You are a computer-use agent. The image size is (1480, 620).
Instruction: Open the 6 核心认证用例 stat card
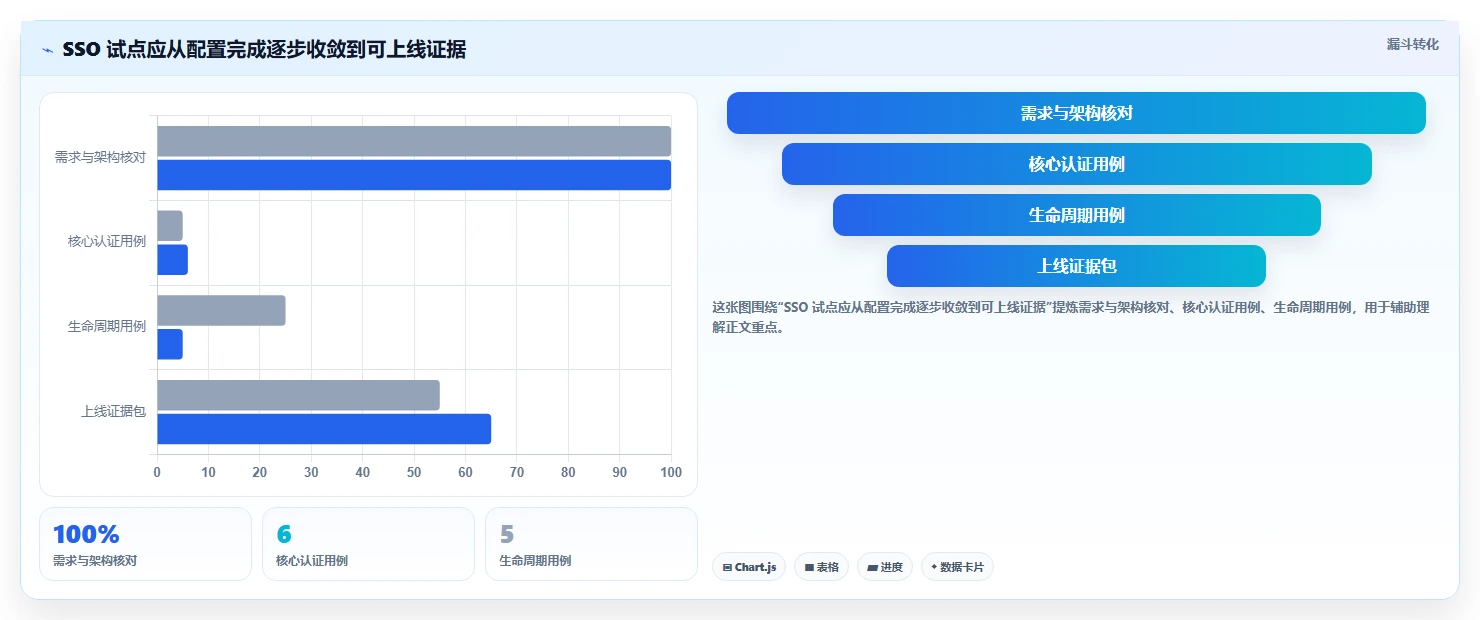coord(368,544)
